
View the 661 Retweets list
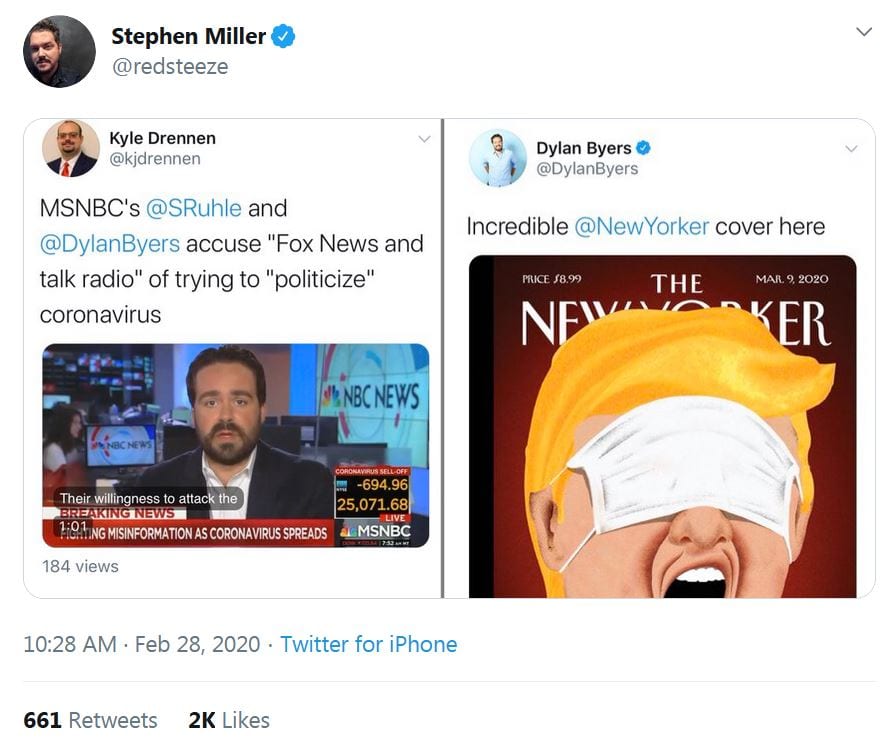tap(90, 720)
